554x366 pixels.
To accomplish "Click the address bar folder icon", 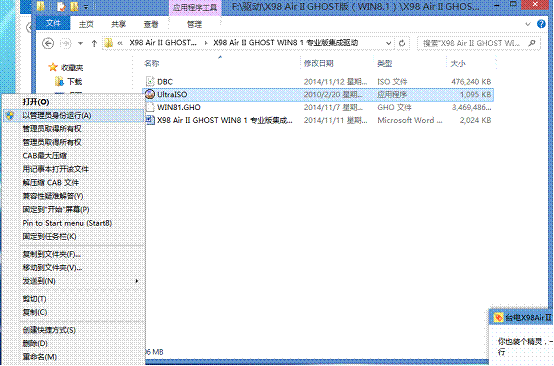I will click(109, 43).
